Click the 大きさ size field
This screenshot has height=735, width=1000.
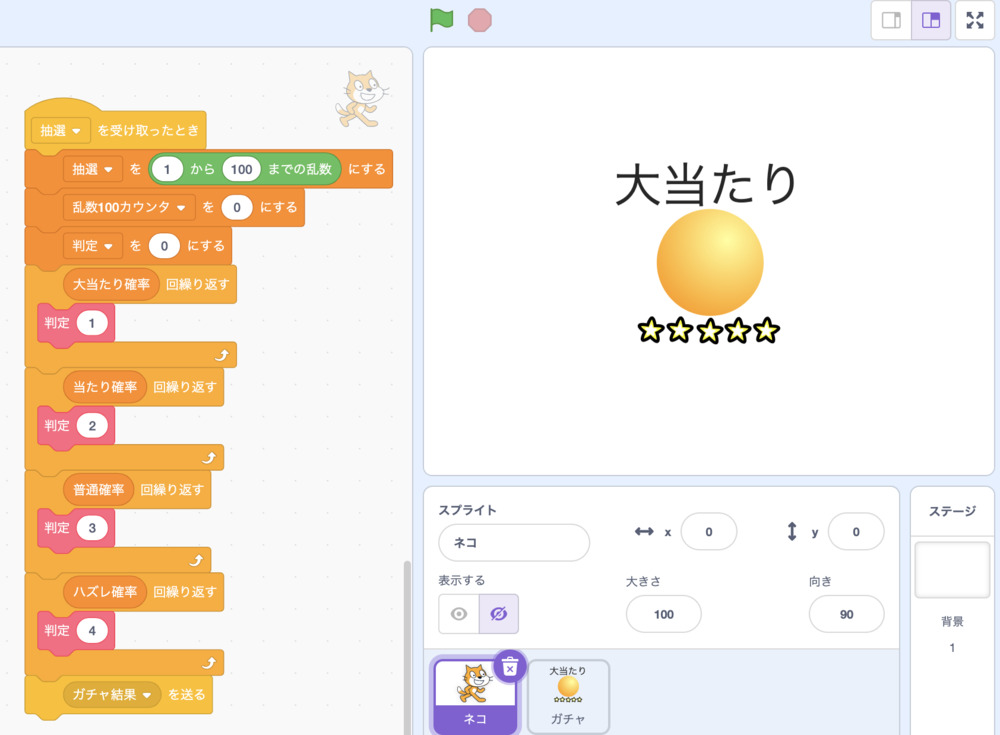point(663,614)
